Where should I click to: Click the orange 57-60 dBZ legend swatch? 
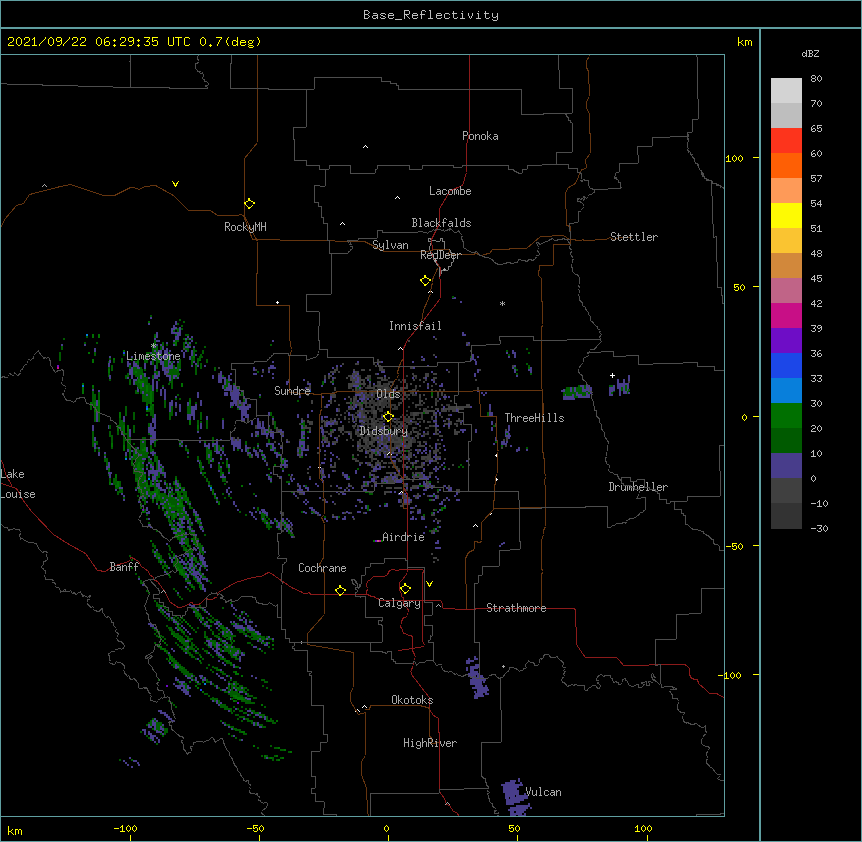tap(786, 165)
